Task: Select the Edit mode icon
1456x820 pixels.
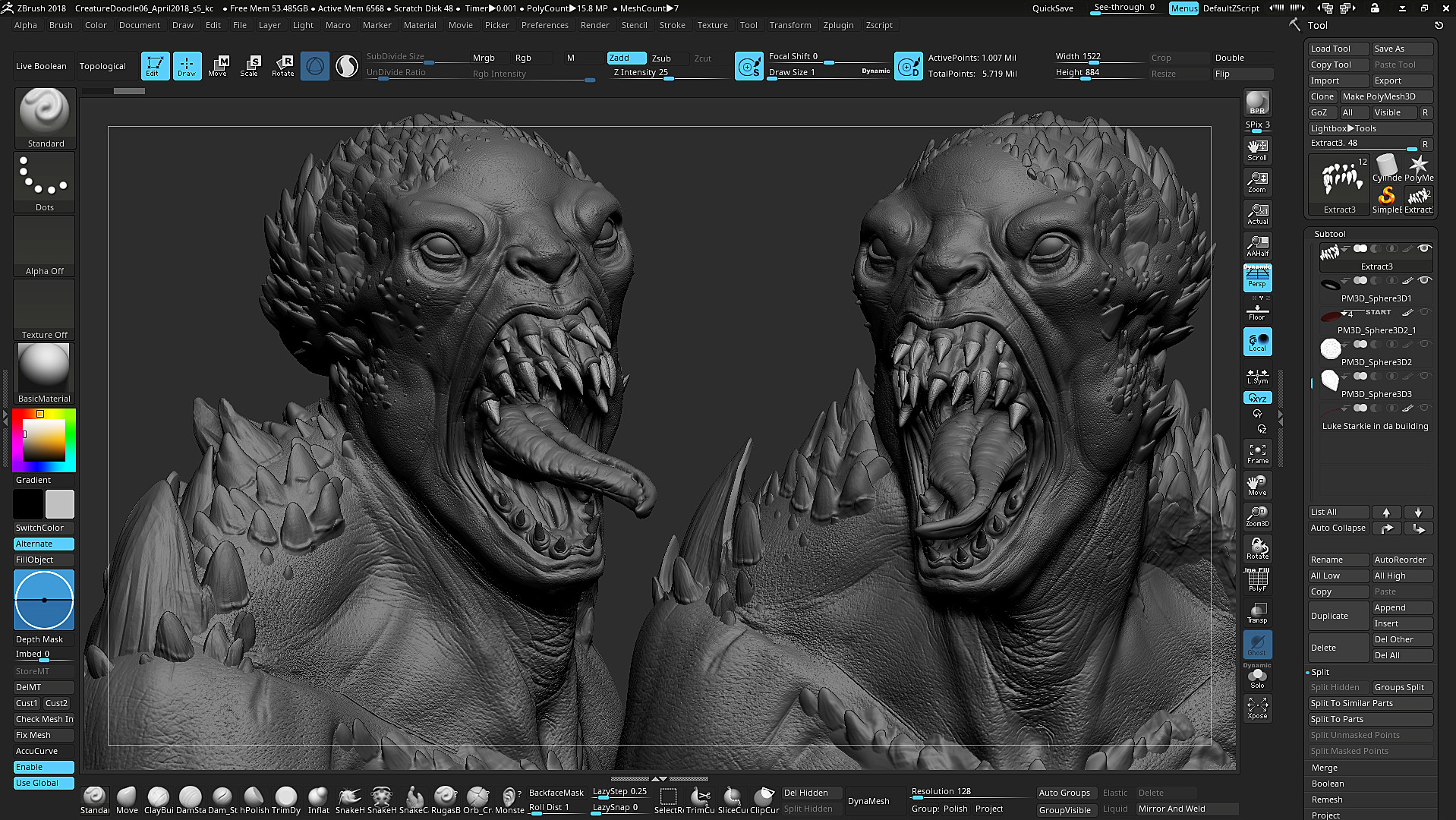Action: 155,66
